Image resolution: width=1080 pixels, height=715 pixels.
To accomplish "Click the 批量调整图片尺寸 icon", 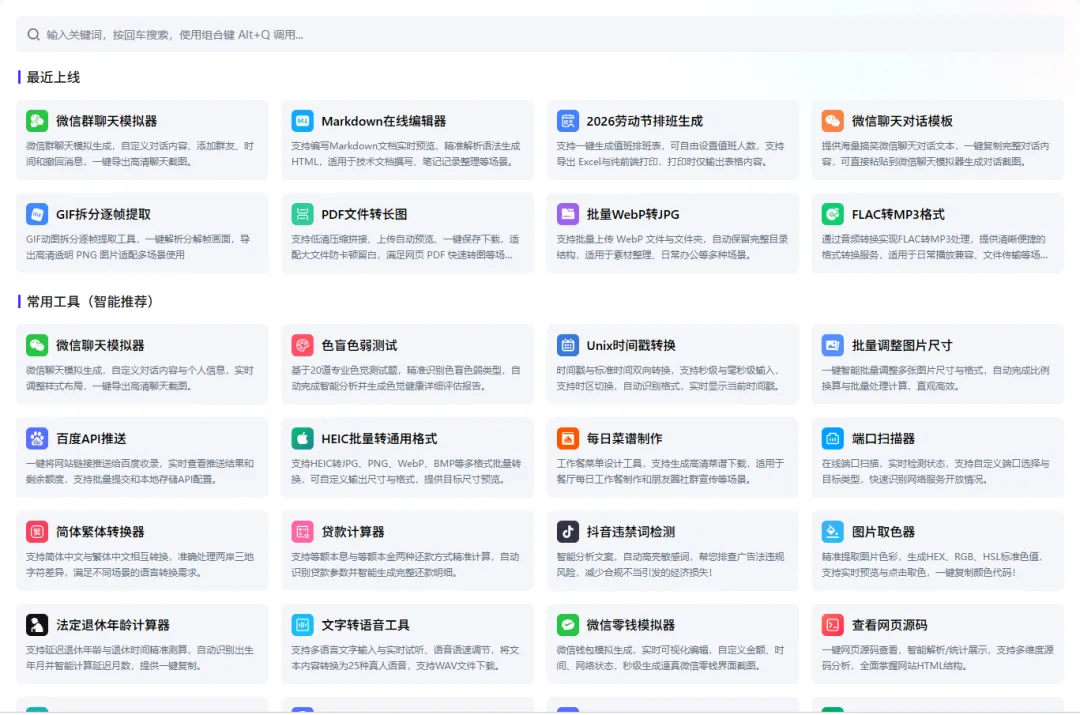I will [x=833, y=345].
